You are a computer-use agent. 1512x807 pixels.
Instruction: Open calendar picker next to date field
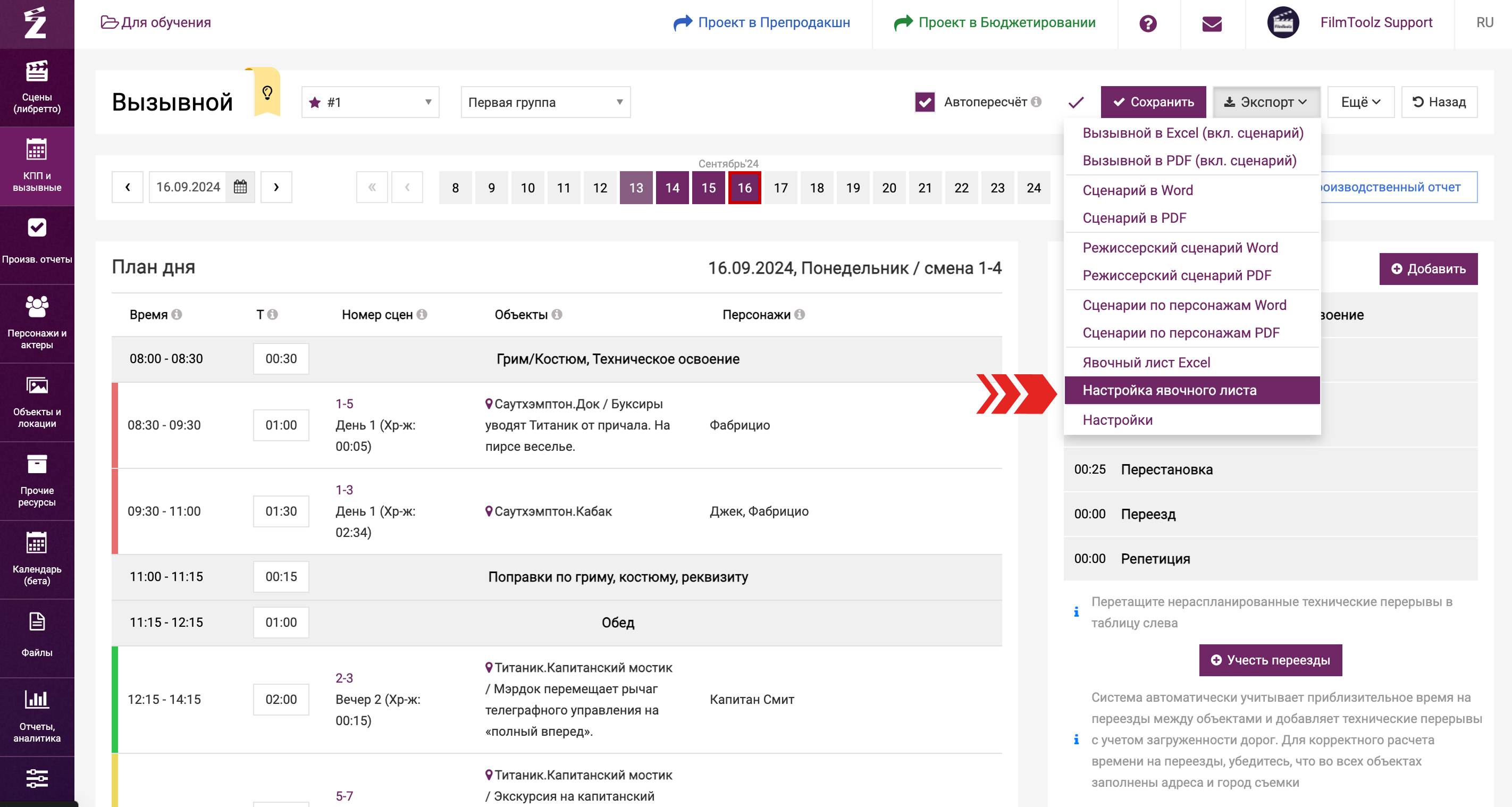tap(240, 187)
